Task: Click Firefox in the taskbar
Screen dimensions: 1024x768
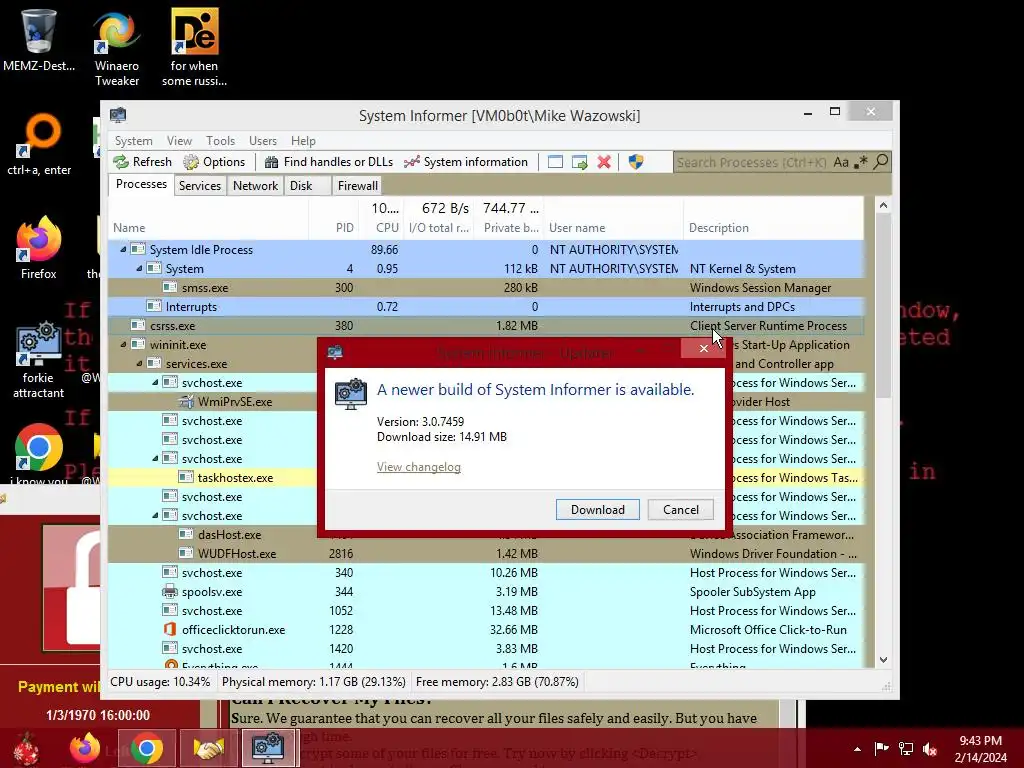Action: click(85, 748)
